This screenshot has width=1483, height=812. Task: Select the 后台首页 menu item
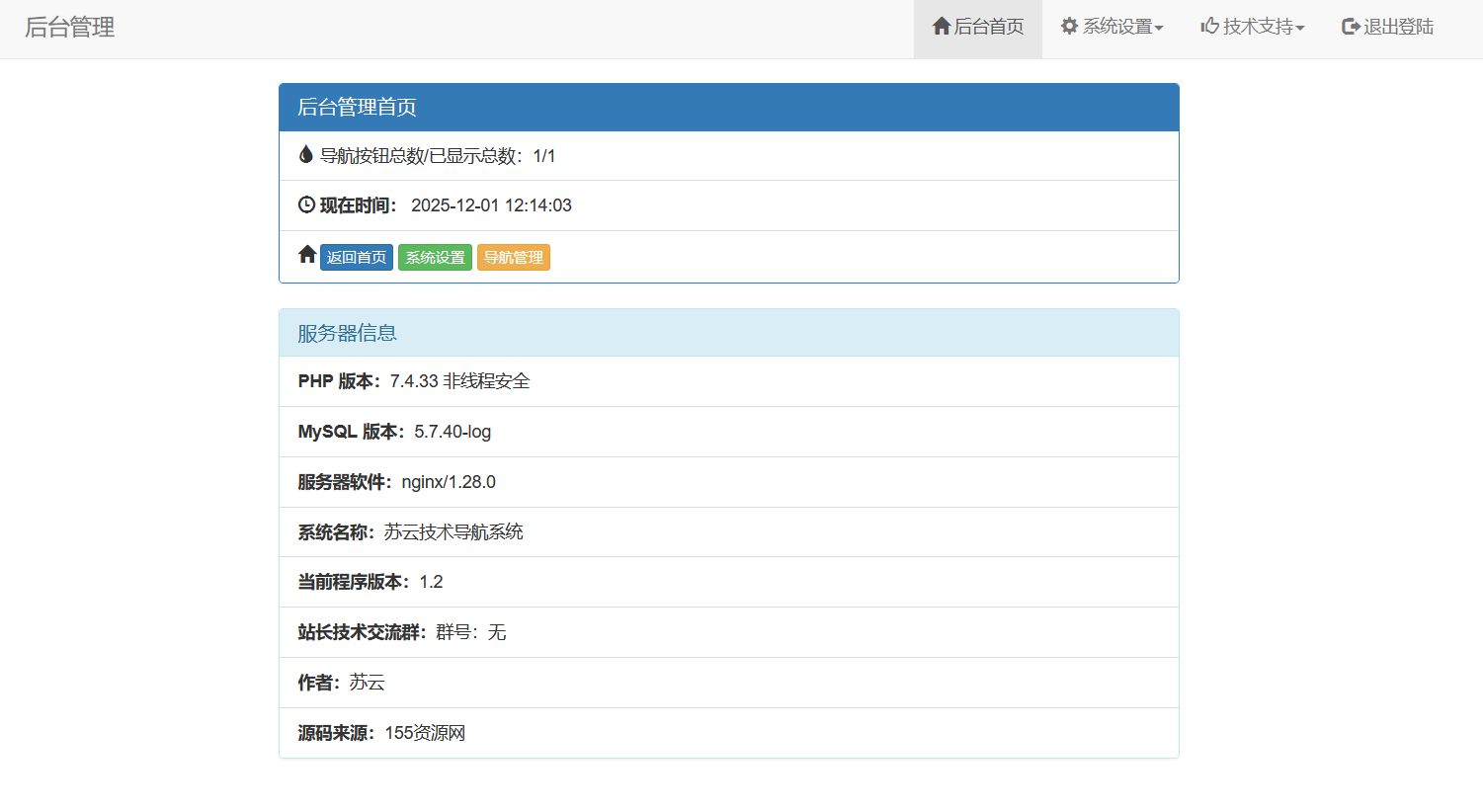(978, 27)
